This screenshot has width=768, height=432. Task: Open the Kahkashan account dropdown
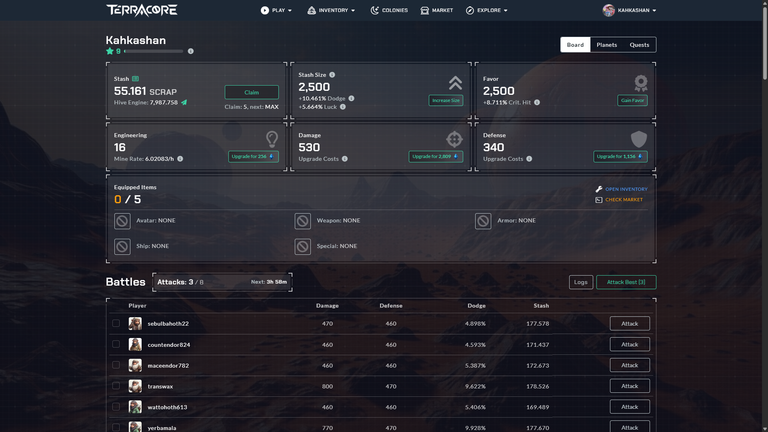click(x=629, y=10)
